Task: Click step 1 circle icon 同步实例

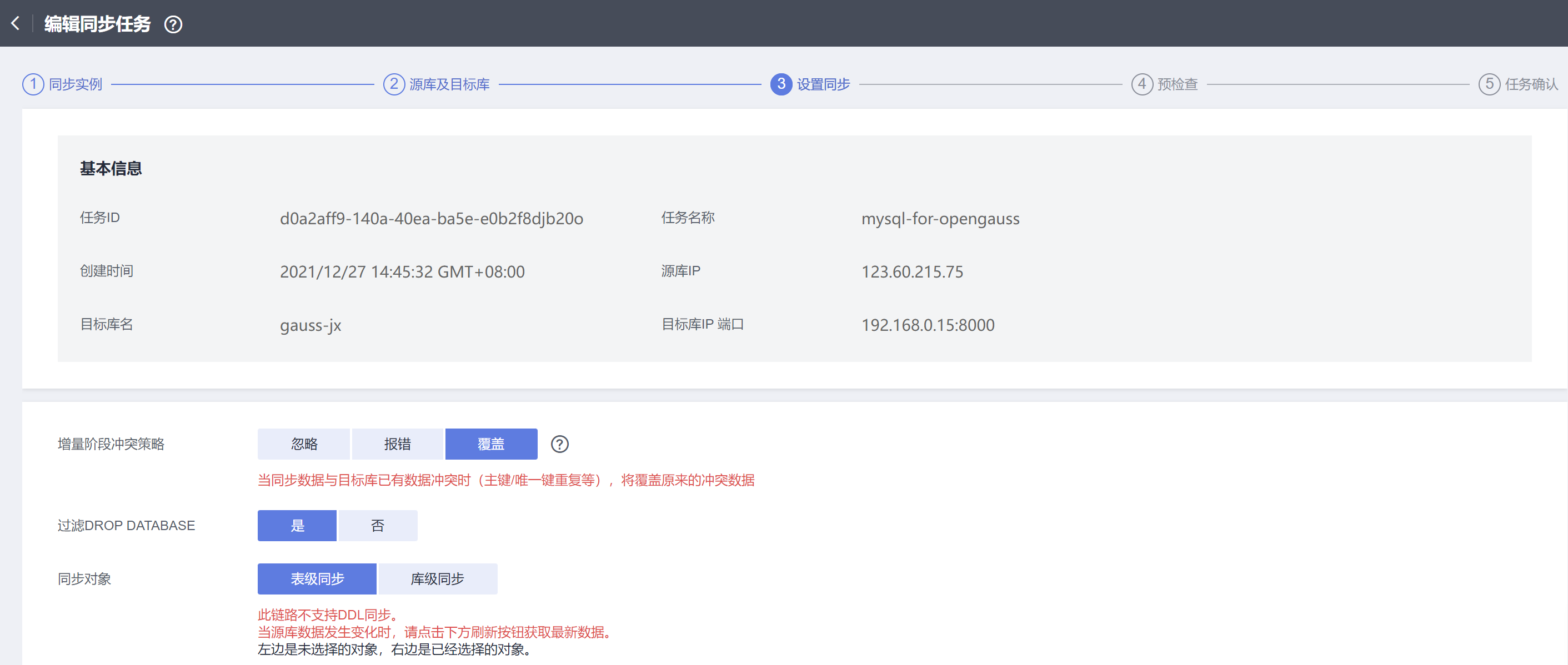Action: click(33, 84)
